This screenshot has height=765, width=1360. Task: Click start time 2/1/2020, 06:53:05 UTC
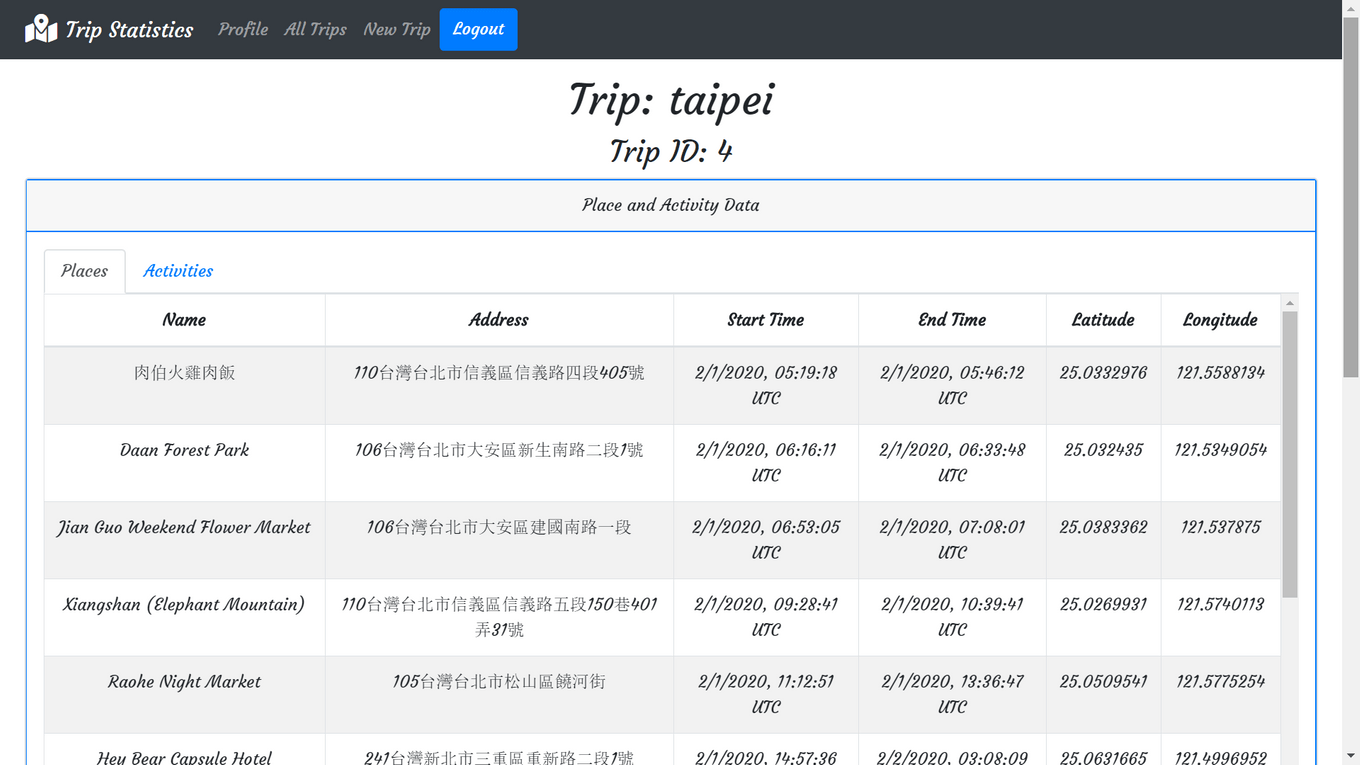point(766,539)
